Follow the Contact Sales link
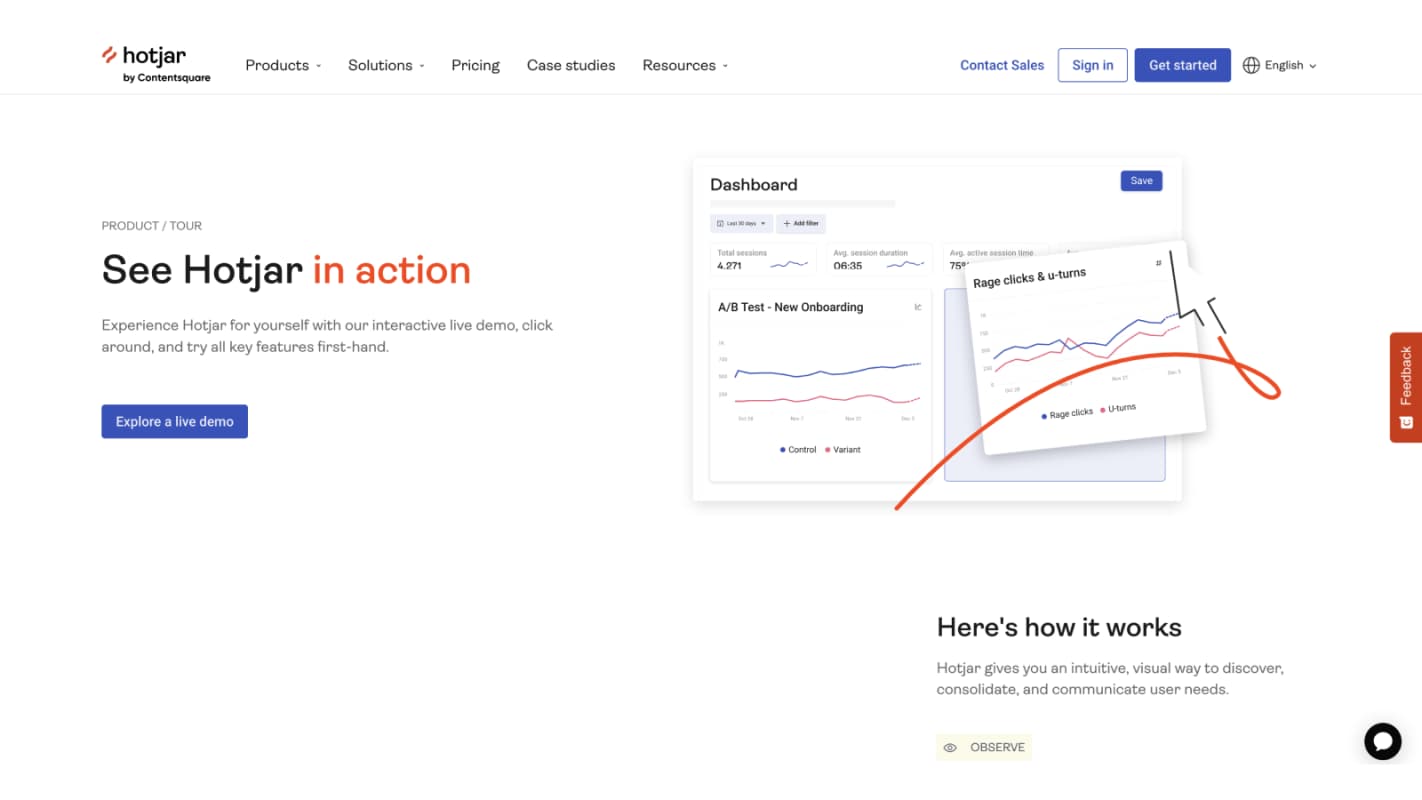The width and height of the screenshot is (1422, 800). (x=1001, y=65)
